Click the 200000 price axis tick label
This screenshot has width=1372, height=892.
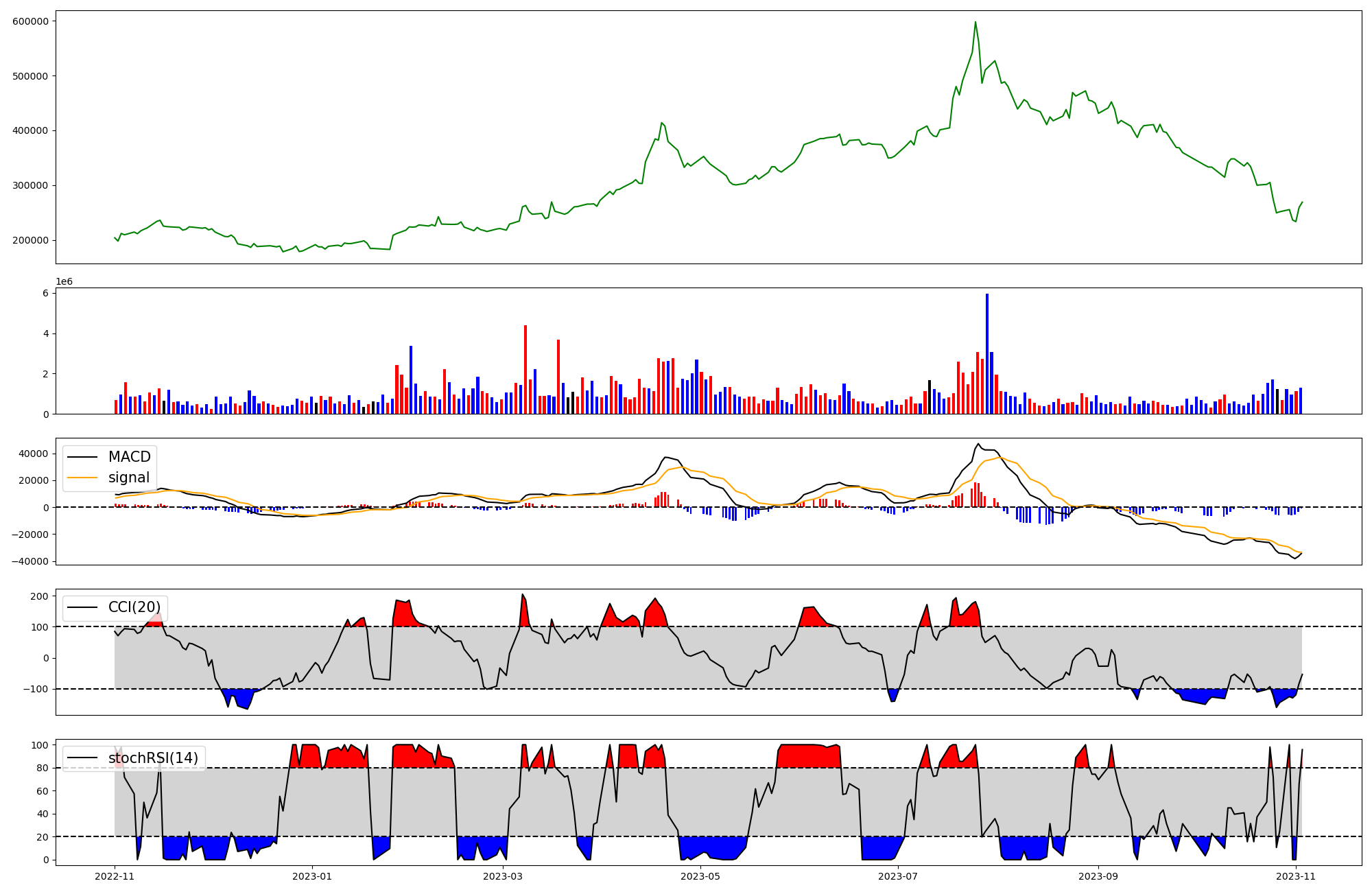(30, 240)
